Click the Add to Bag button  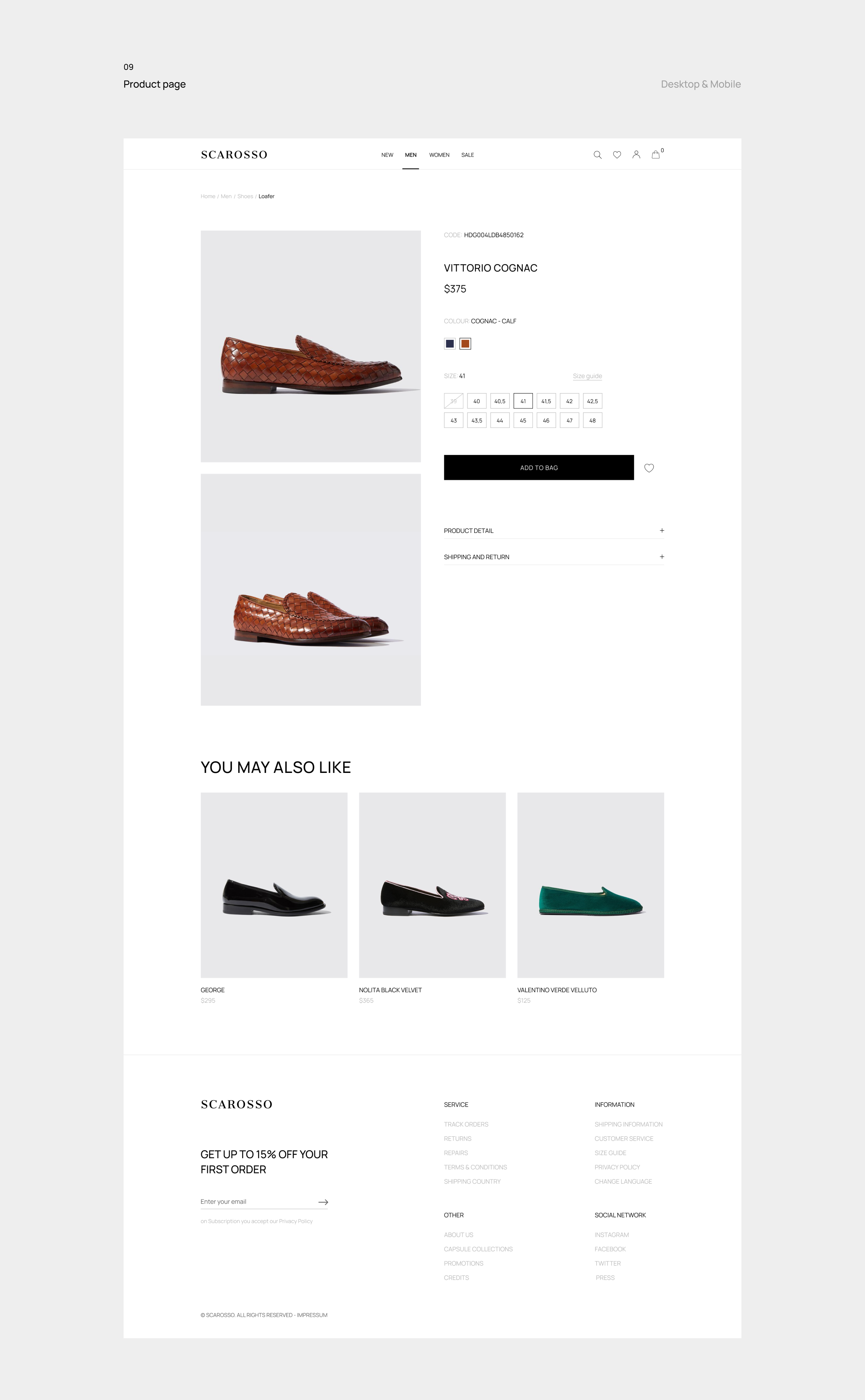click(x=538, y=468)
